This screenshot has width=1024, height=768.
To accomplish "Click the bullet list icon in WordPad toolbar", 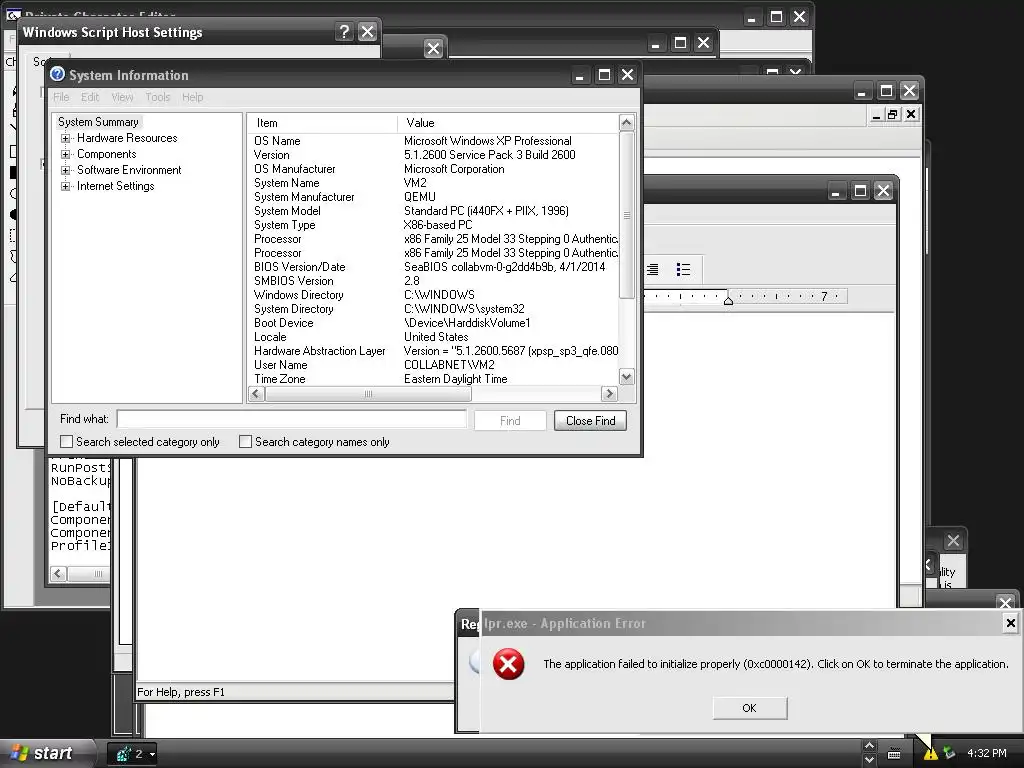I will 683,270.
